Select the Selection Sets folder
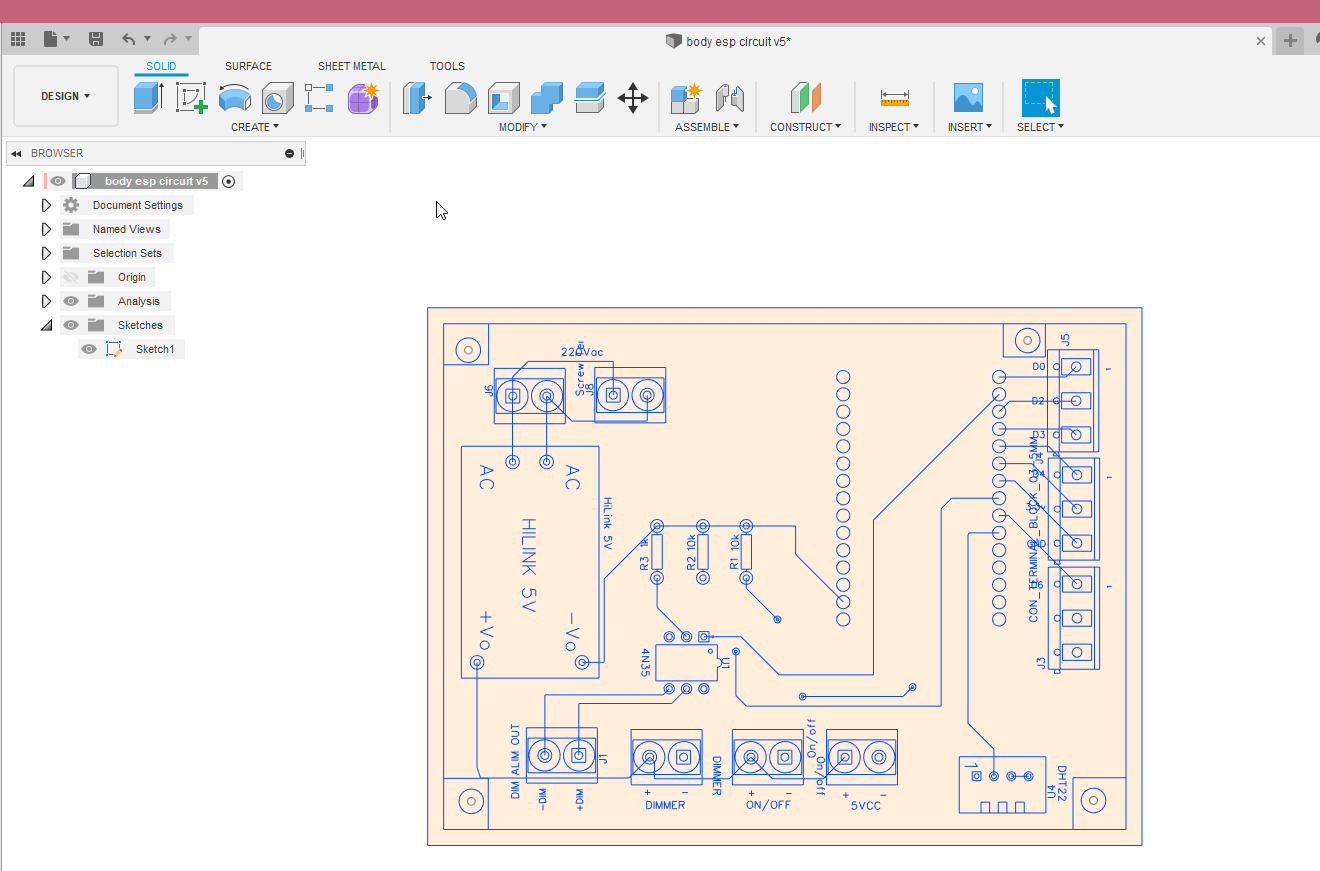This screenshot has width=1320, height=871. [127, 253]
